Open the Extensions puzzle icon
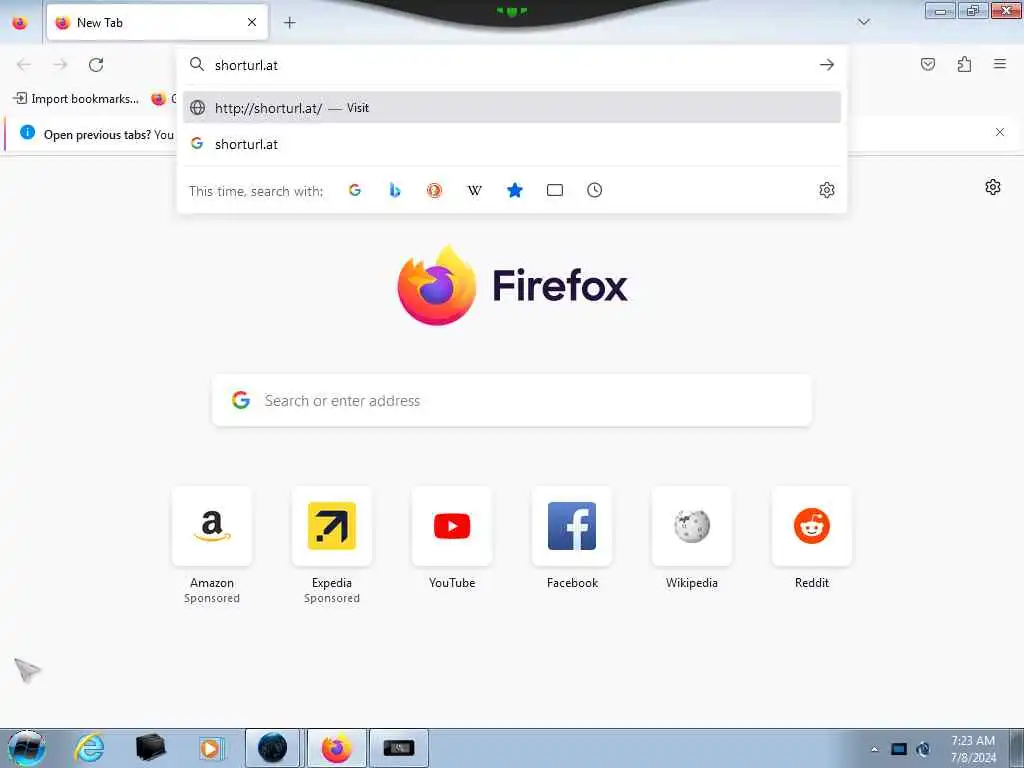 coord(964,64)
